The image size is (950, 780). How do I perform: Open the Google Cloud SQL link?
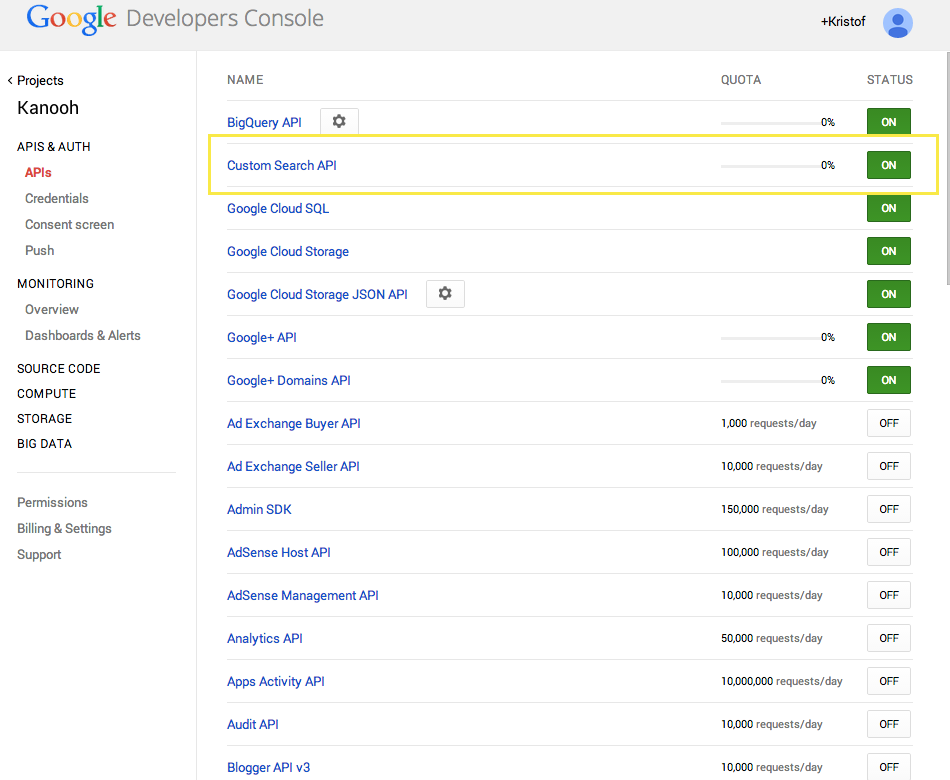click(278, 208)
